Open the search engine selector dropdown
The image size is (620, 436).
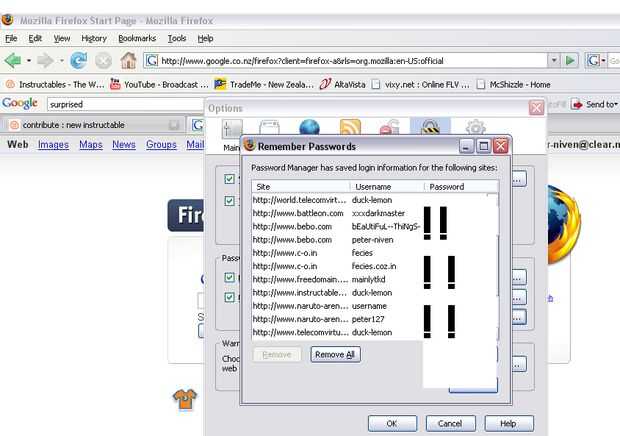pos(604,60)
